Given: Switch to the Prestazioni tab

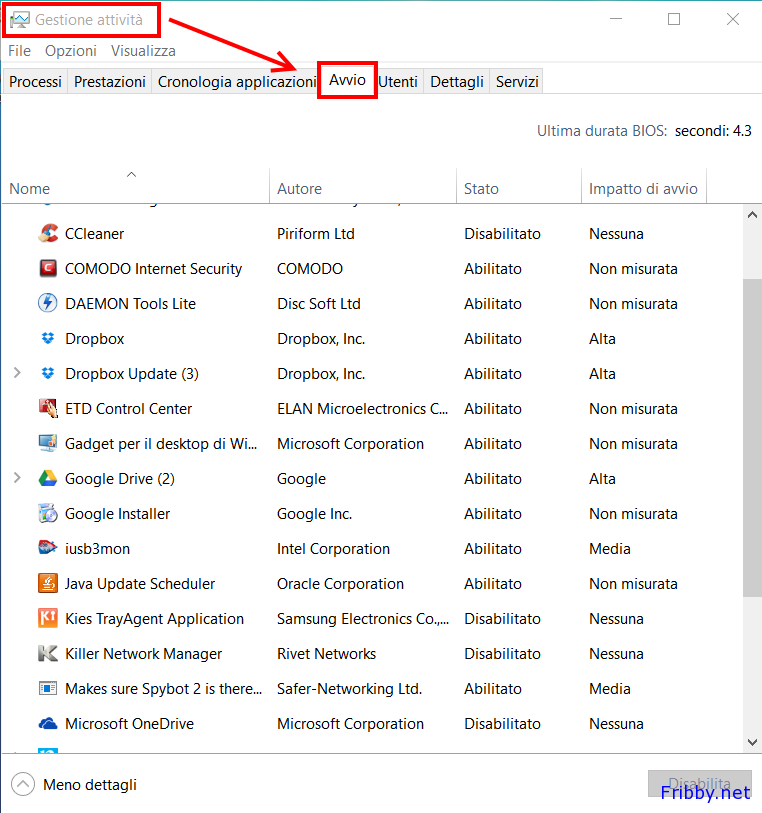Looking at the screenshot, I should 110,82.
